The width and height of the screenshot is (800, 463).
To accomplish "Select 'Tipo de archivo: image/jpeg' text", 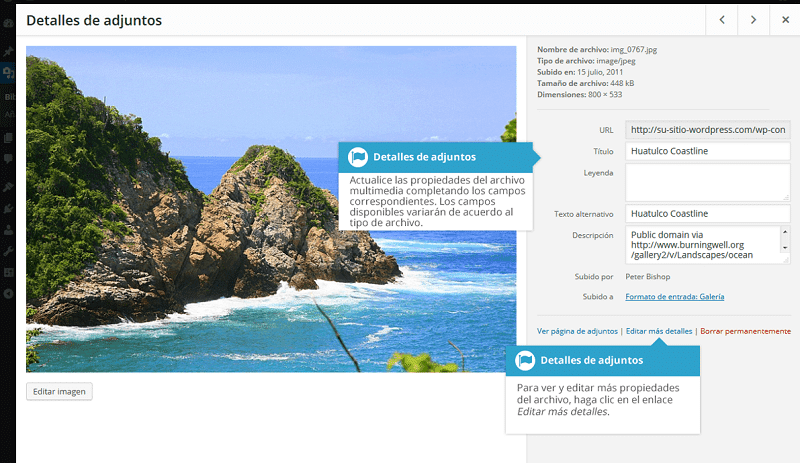I will click(586, 61).
